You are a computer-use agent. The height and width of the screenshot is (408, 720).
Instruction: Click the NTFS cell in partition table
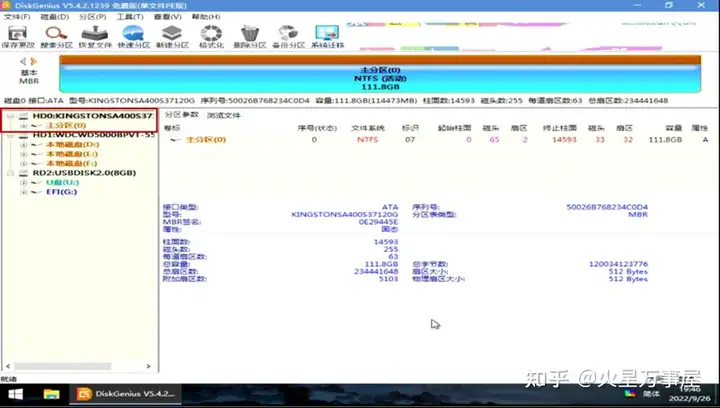pyautogui.click(x=368, y=140)
